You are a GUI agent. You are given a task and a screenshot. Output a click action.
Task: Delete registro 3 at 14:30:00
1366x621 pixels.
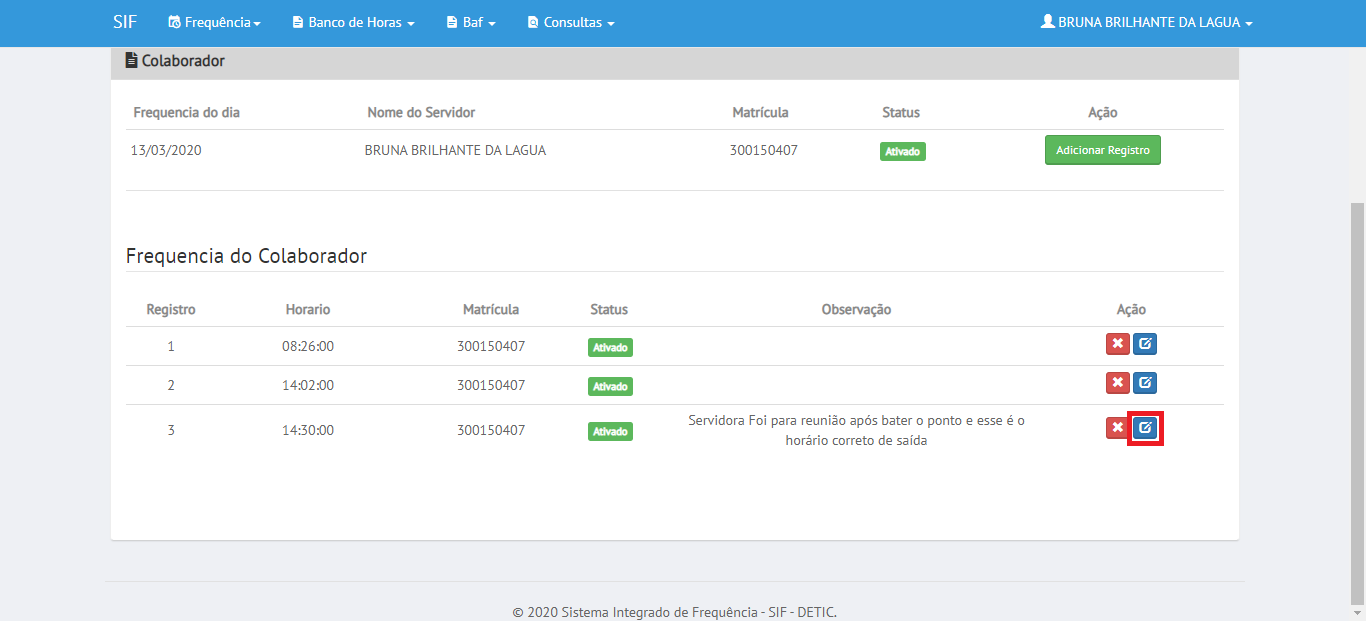[1117, 428]
